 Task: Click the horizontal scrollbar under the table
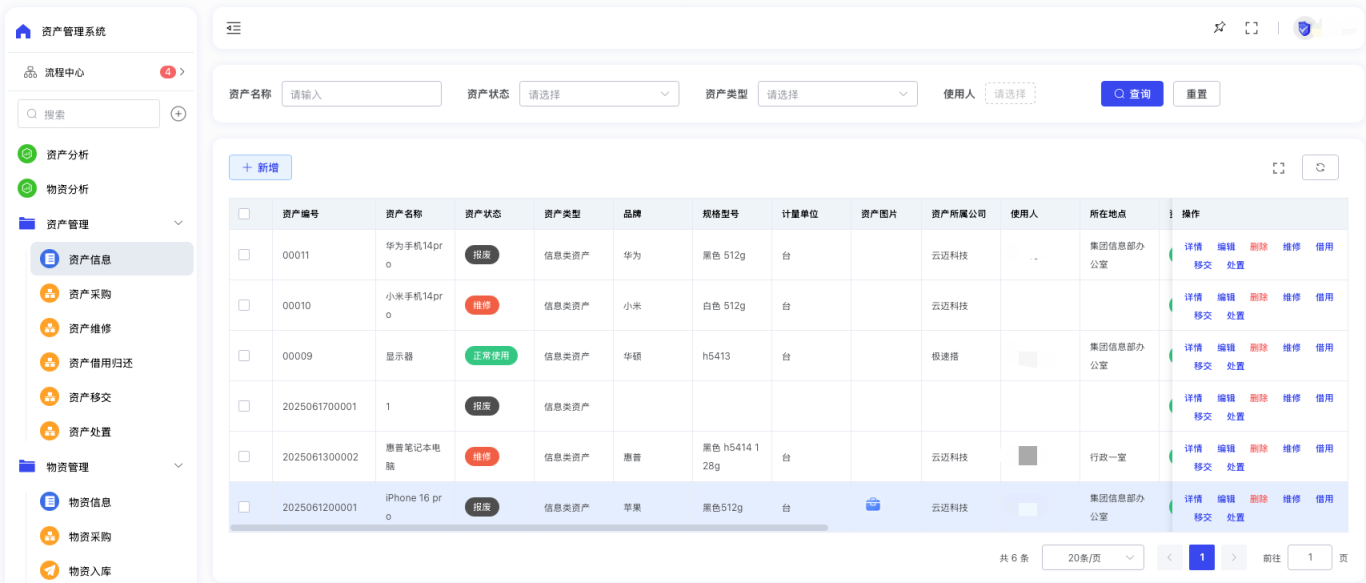(x=529, y=527)
